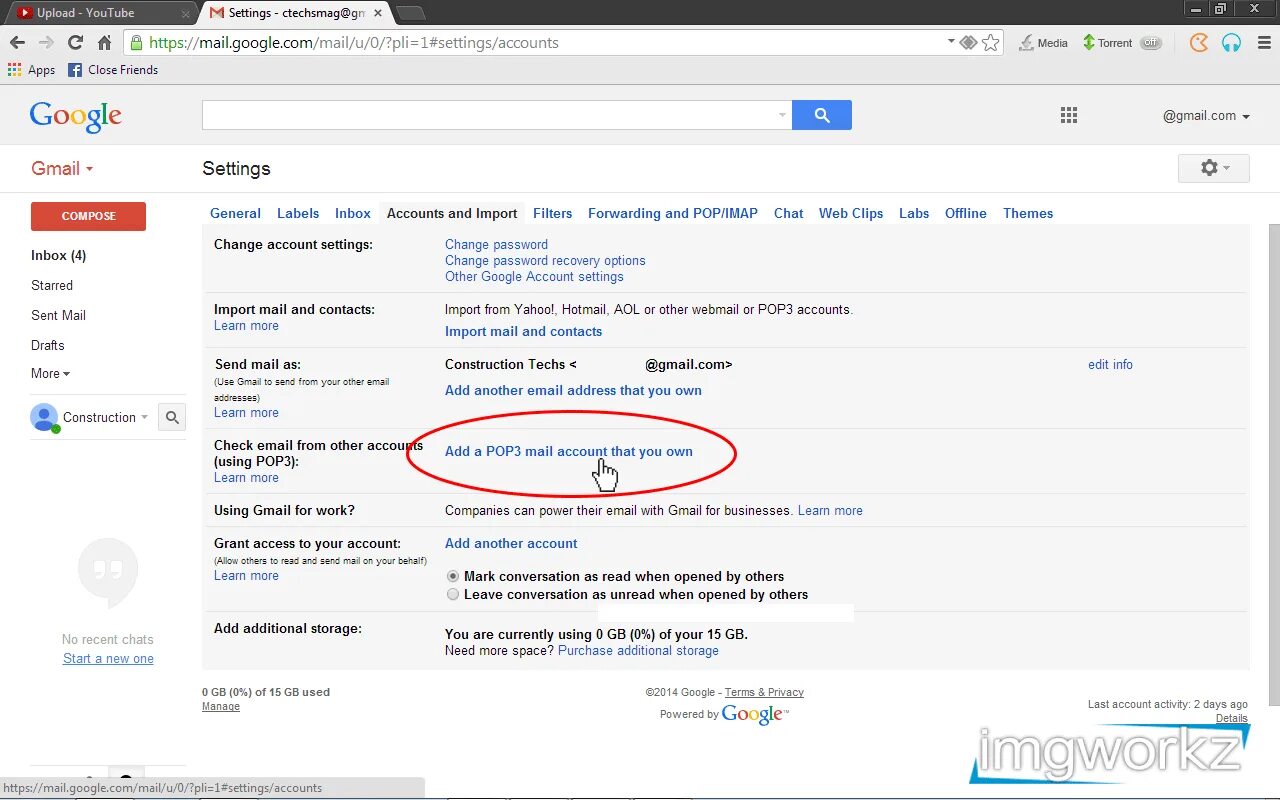The width and height of the screenshot is (1280, 800).
Task: Click the Construction profile avatar
Action: click(x=44, y=417)
